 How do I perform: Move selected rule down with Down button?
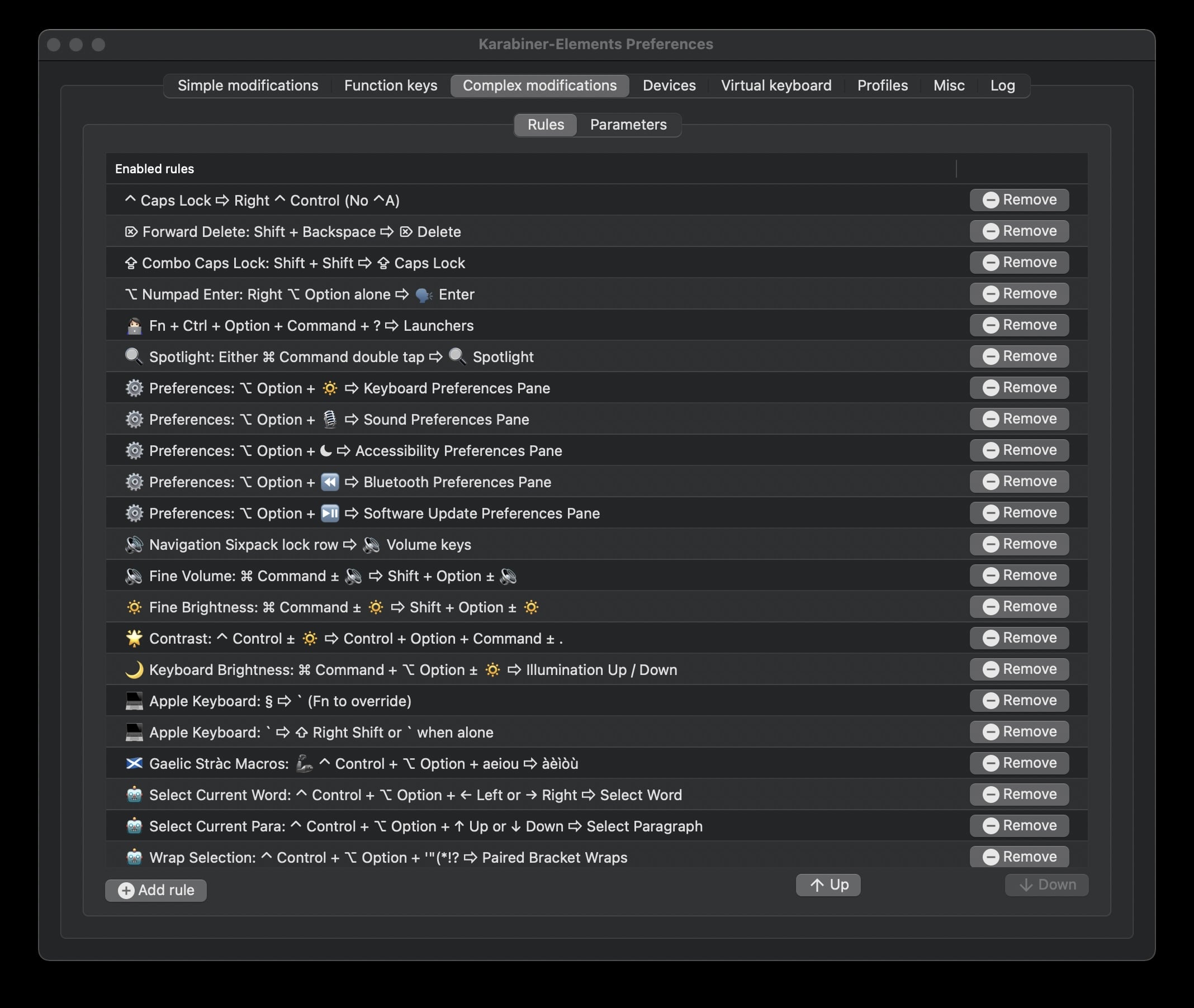click(x=1047, y=883)
